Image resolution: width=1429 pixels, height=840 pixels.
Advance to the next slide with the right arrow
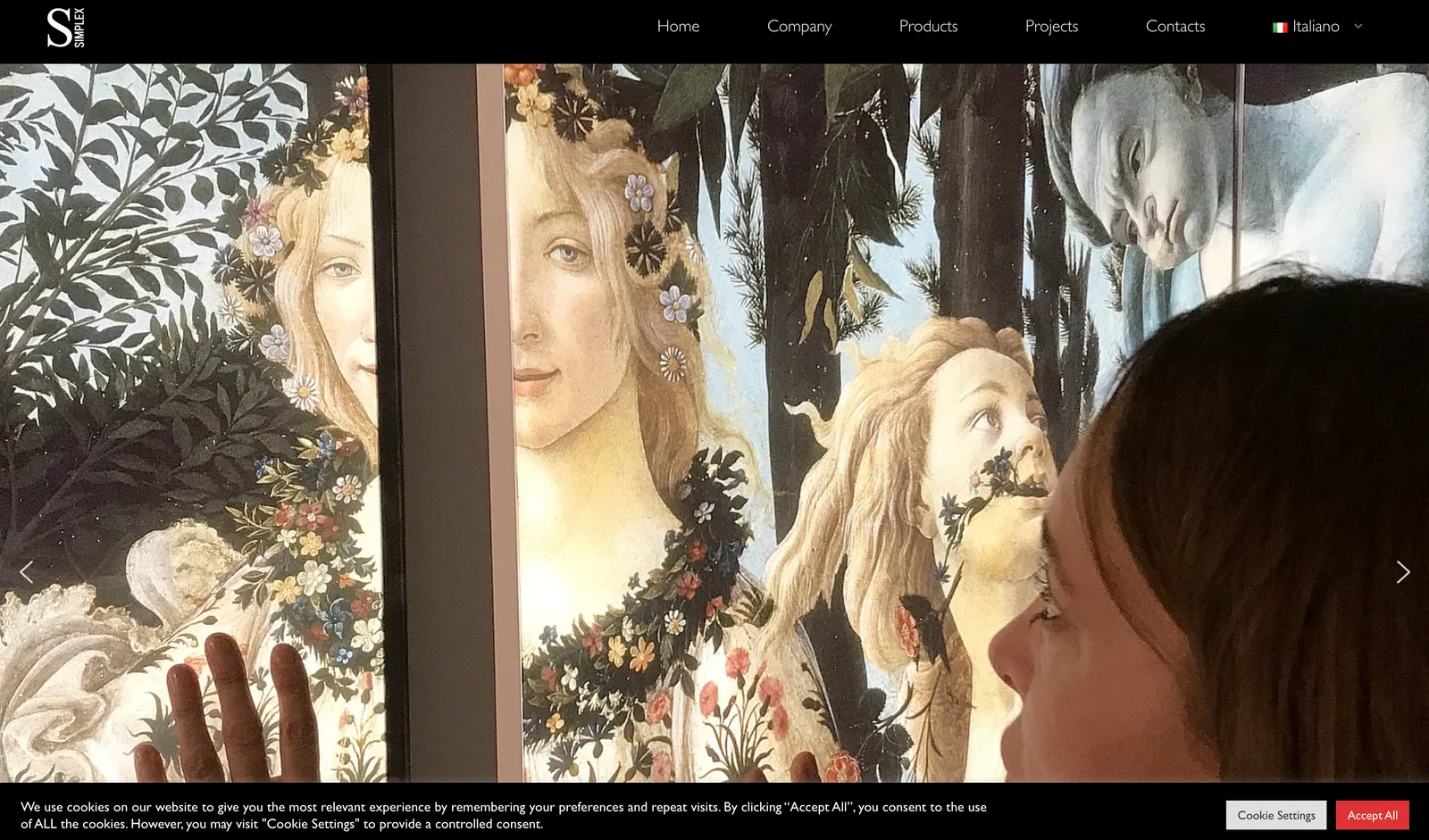(1403, 571)
